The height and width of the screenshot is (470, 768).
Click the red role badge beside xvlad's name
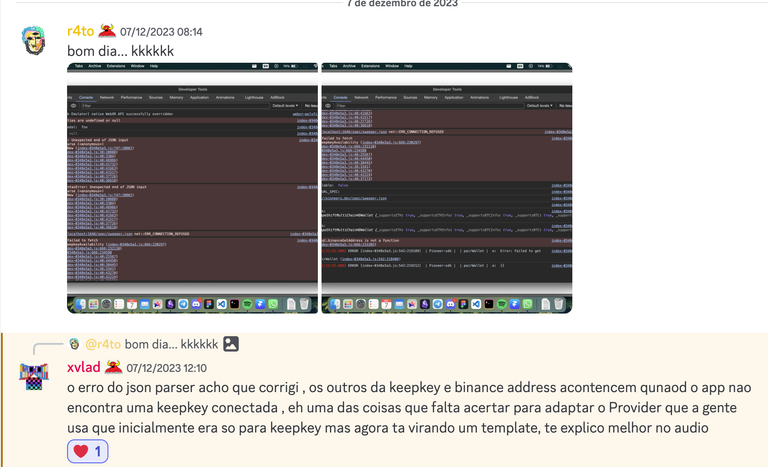coord(113,367)
